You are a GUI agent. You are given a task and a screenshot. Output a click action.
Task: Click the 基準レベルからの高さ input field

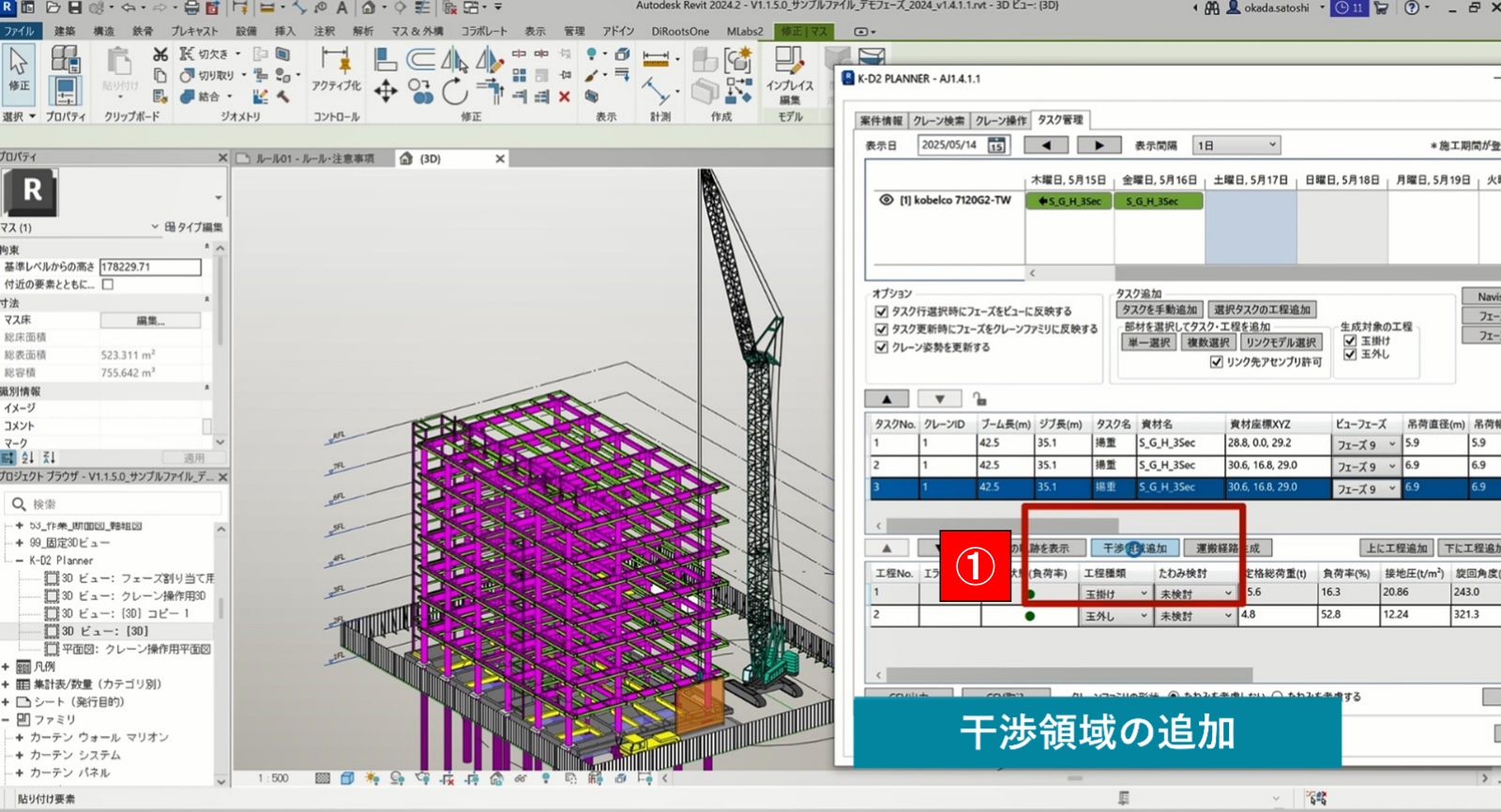click(x=150, y=267)
